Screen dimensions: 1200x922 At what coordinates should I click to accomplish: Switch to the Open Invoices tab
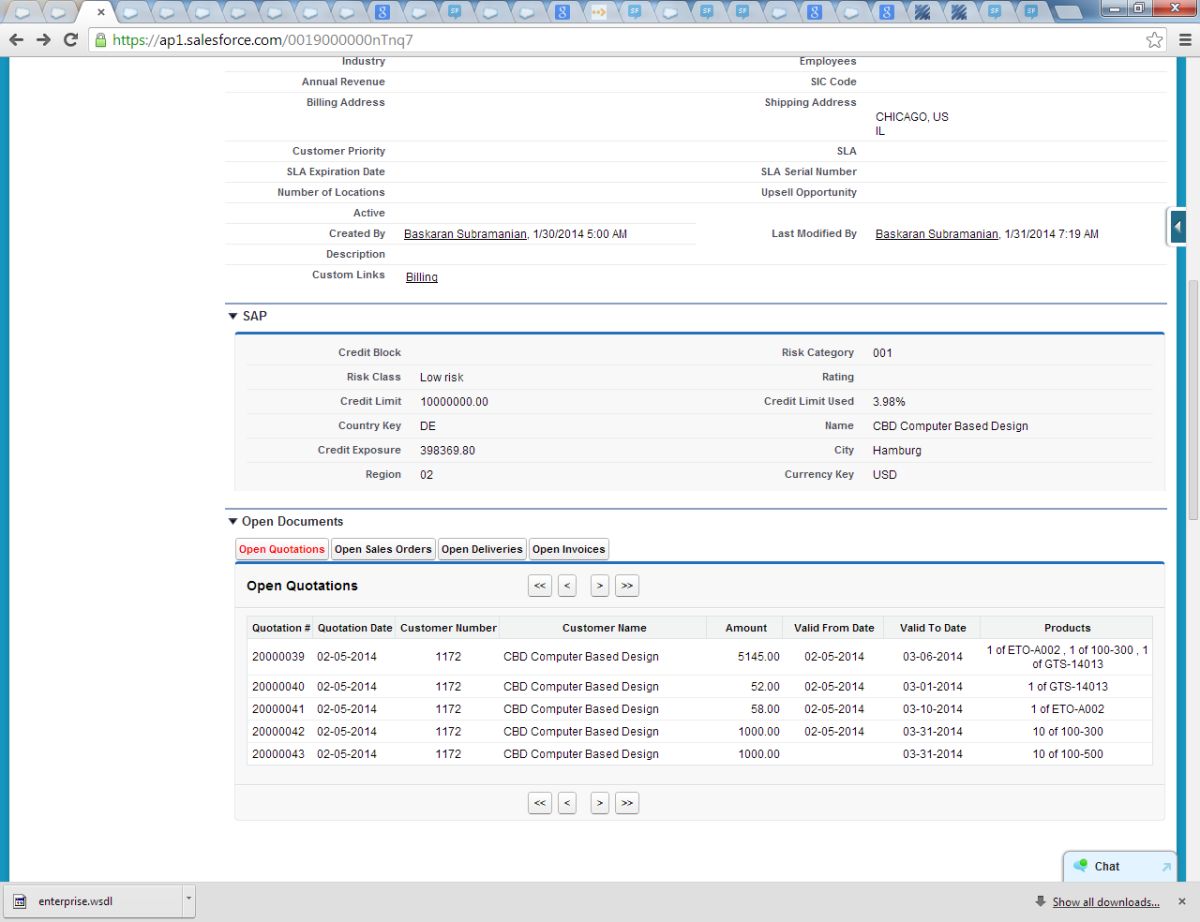[568, 549]
